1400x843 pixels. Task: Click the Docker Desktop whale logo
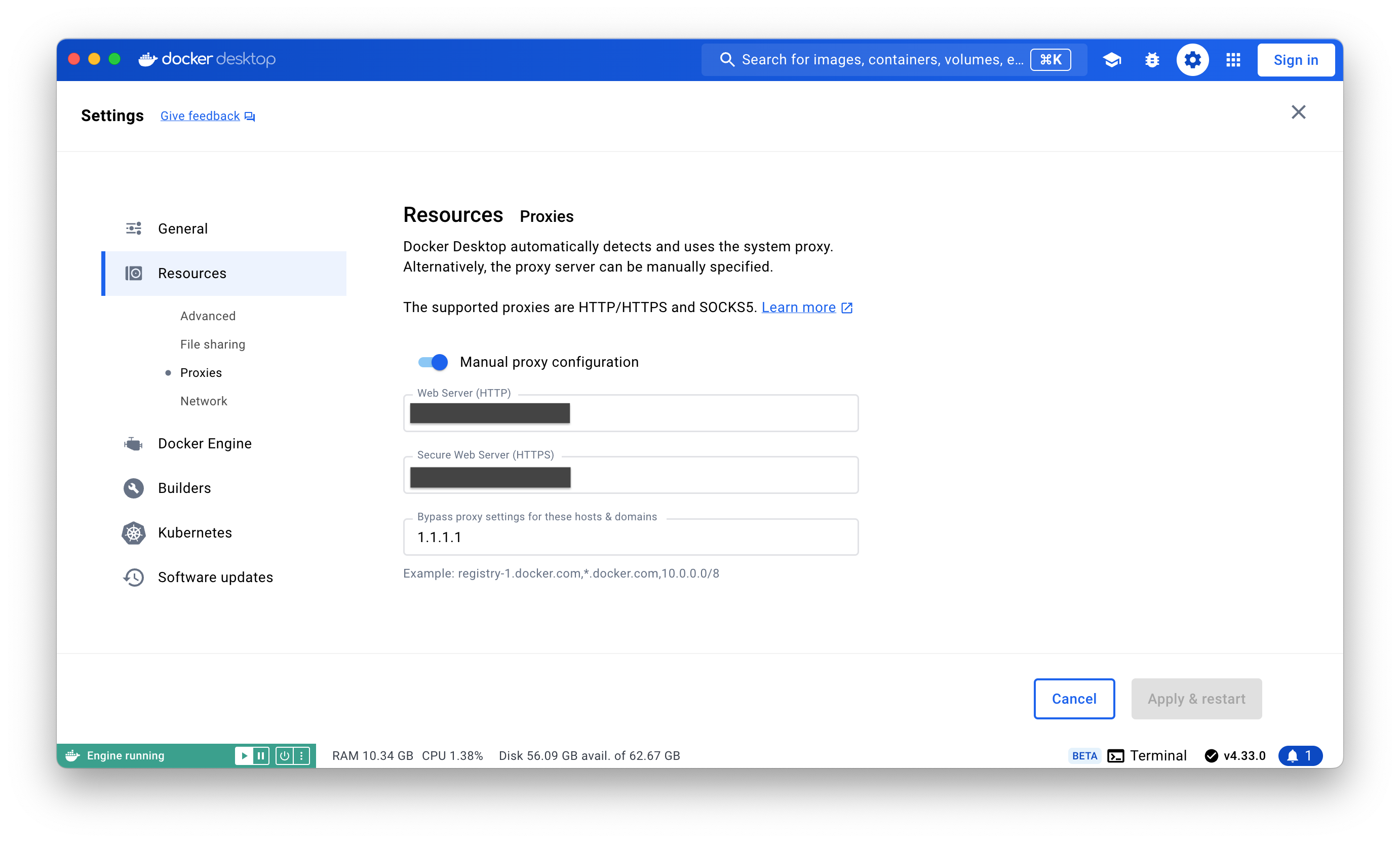pos(148,59)
